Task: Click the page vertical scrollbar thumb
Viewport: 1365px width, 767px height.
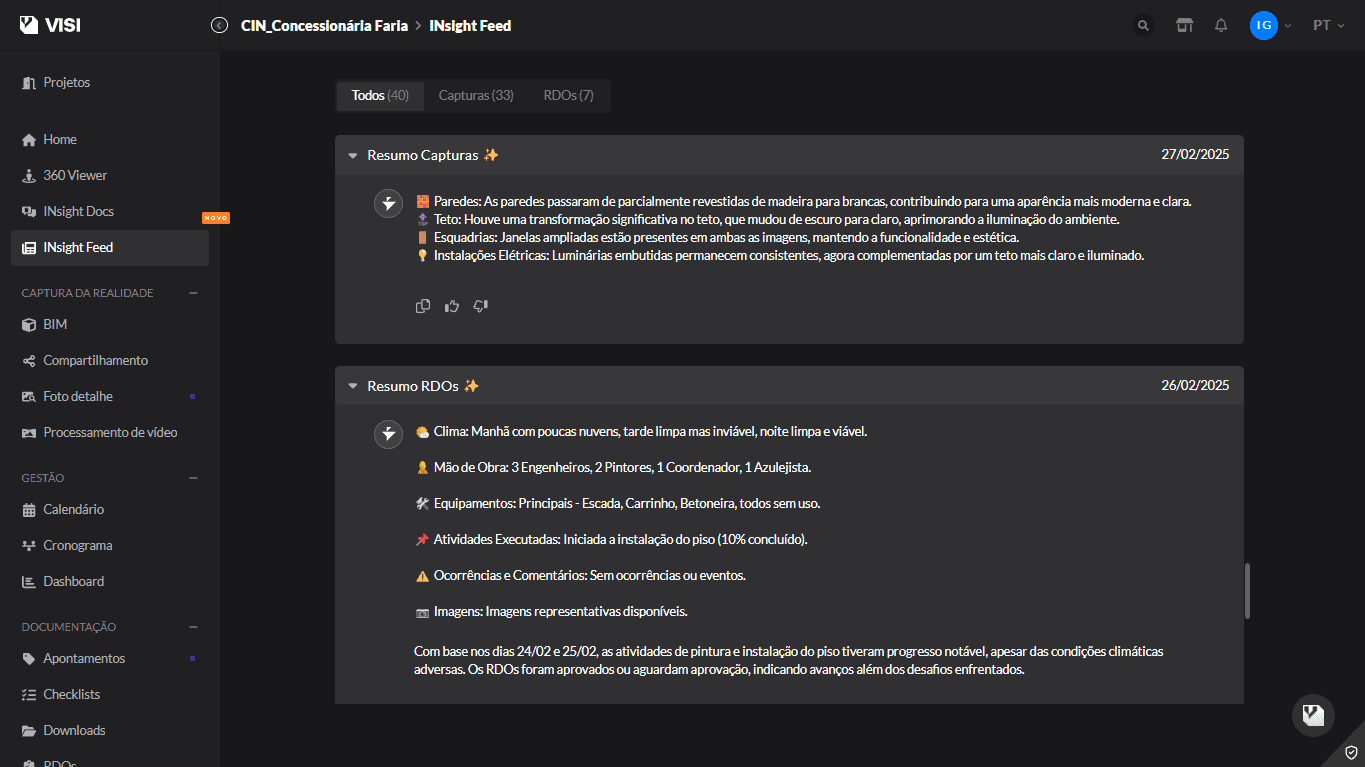Action: pos(1246,591)
